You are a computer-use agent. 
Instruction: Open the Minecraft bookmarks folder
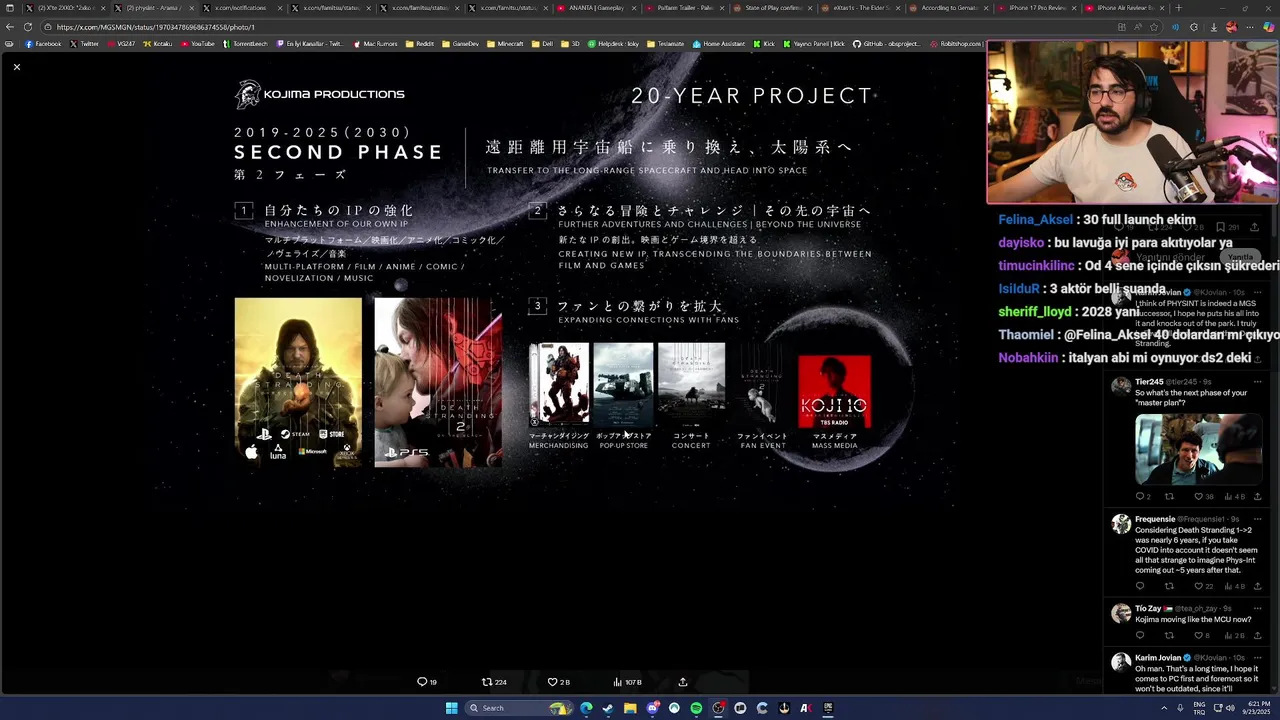pyautogui.click(x=505, y=44)
